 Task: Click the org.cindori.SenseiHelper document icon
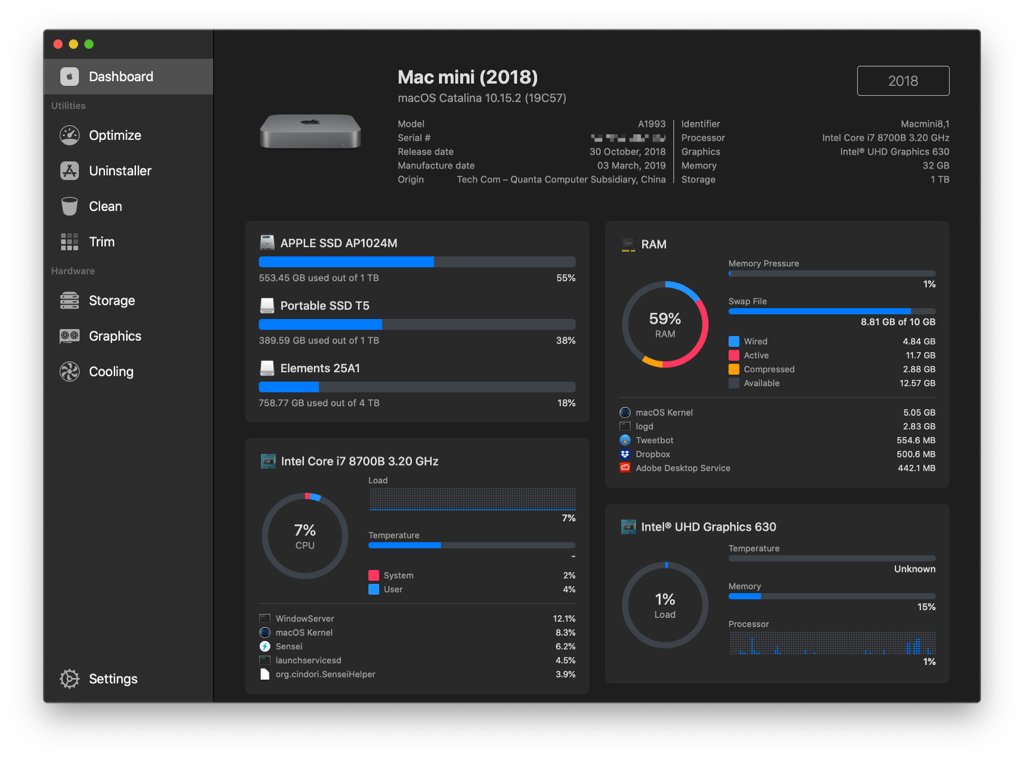(264, 674)
